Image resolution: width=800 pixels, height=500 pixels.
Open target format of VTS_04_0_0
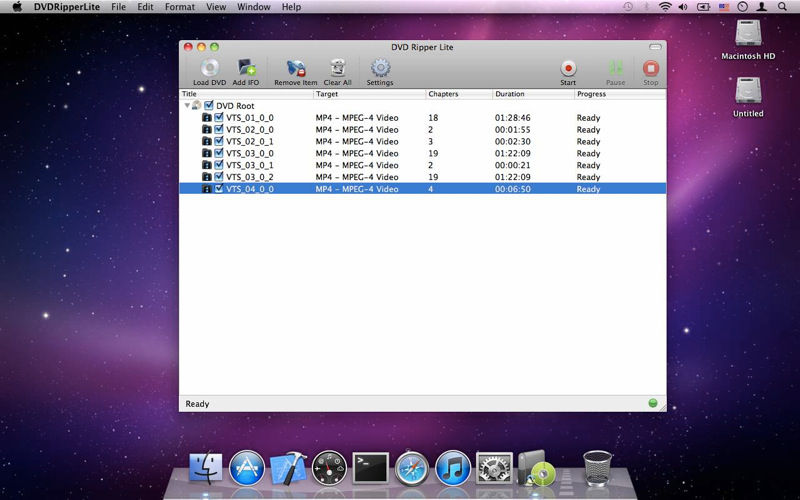click(x=357, y=189)
